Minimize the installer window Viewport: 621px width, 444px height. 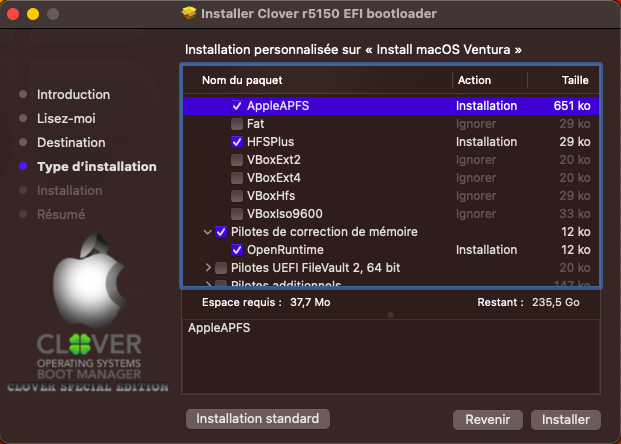tap(33, 14)
